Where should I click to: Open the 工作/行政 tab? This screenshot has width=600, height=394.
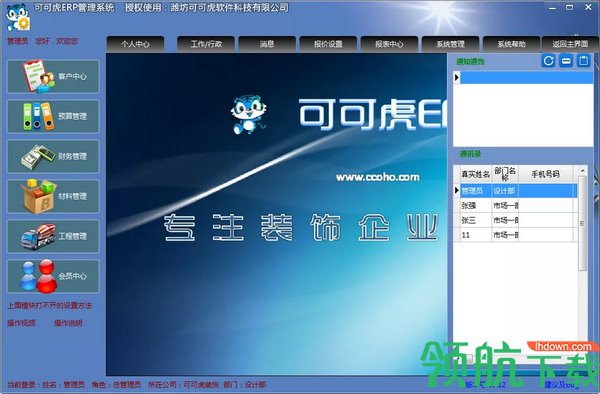(x=206, y=44)
